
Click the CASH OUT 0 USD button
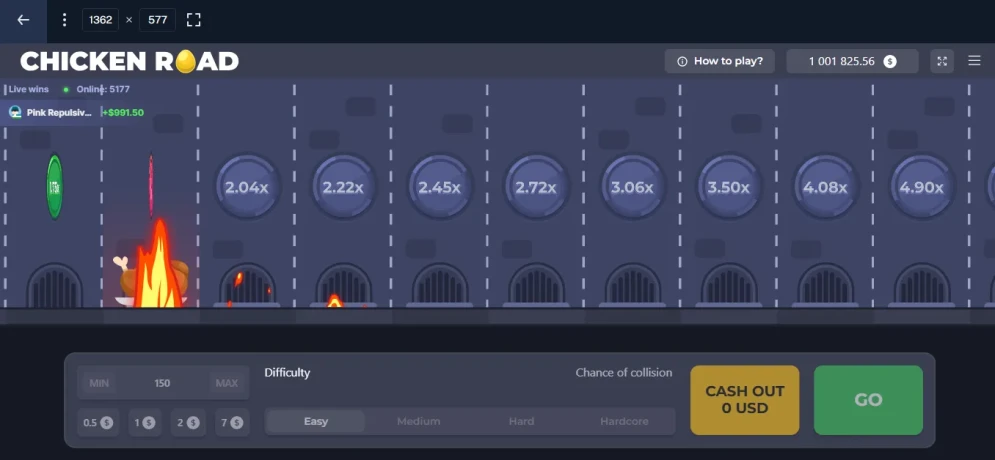coord(745,400)
